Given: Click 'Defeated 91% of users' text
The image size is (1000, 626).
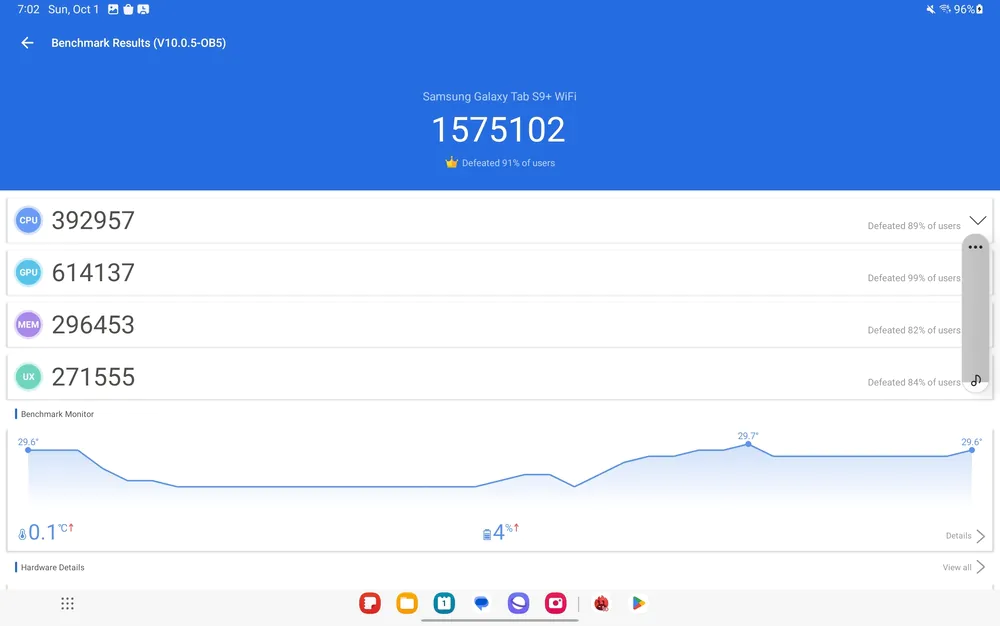Looking at the screenshot, I should (508, 163).
